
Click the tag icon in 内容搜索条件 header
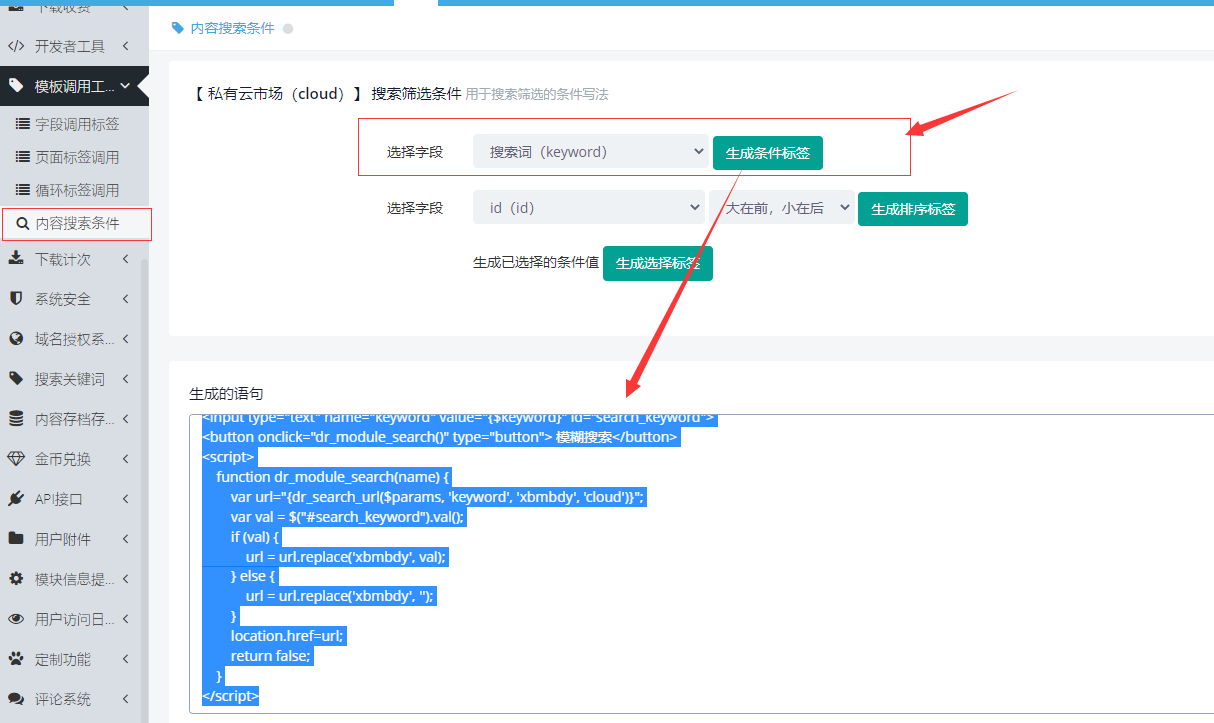click(178, 28)
